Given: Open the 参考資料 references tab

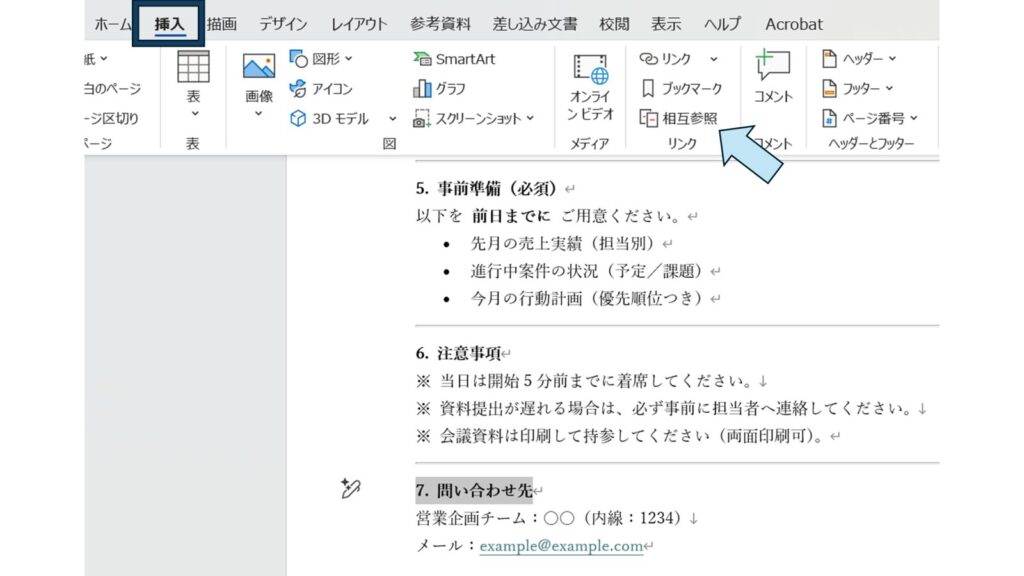Looking at the screenshot, I should [440, 23].
